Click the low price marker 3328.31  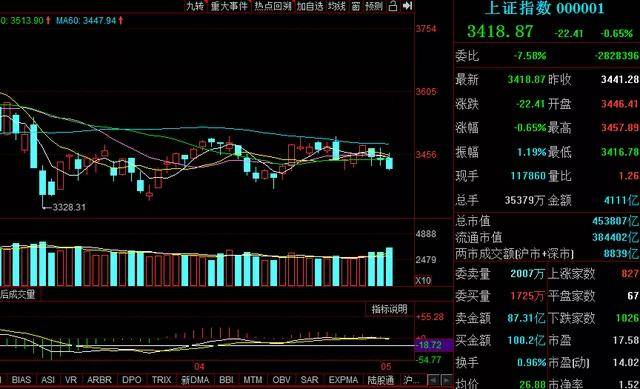coord(69,207)
